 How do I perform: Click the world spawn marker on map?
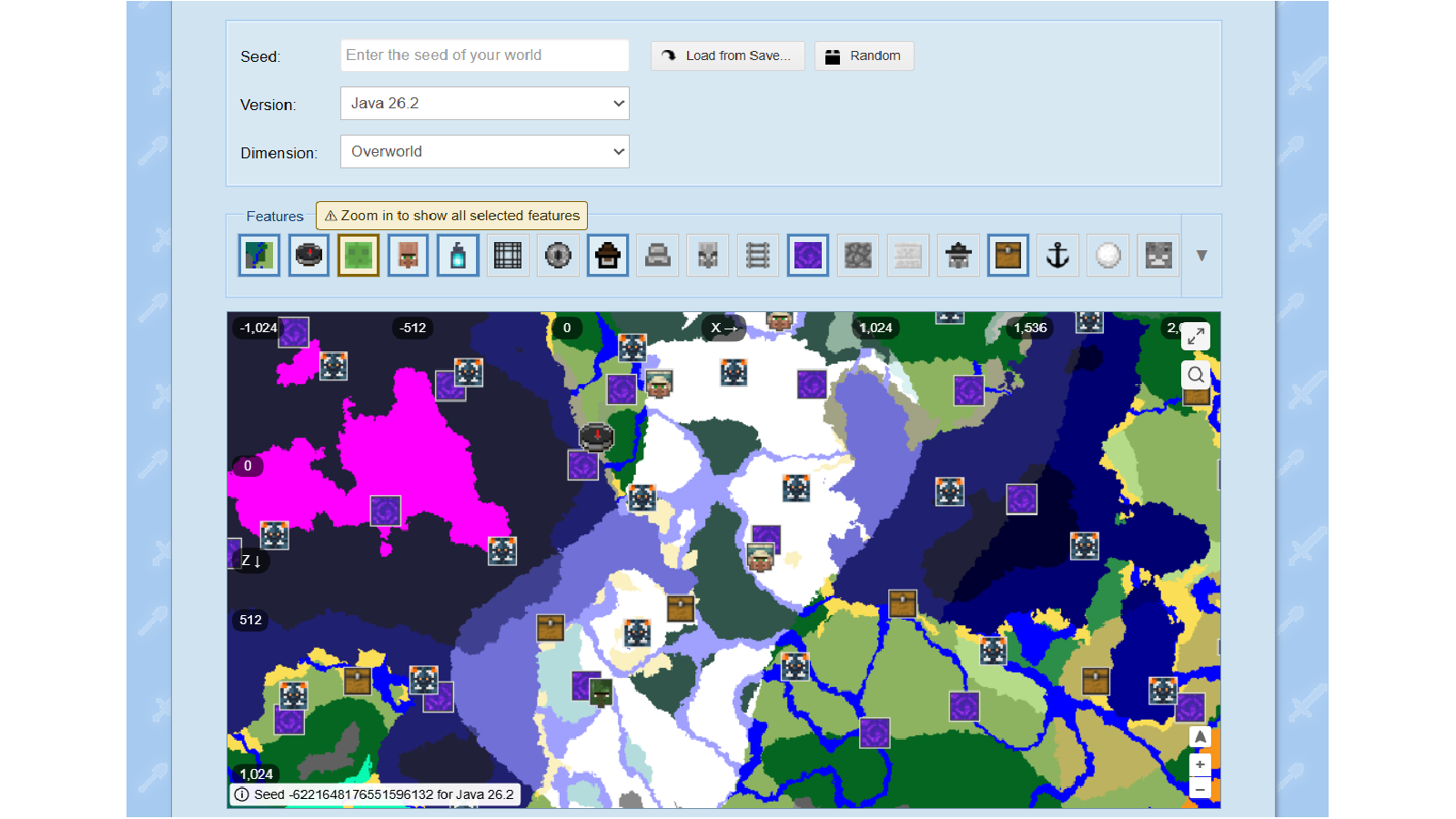(x=597, y=437)
